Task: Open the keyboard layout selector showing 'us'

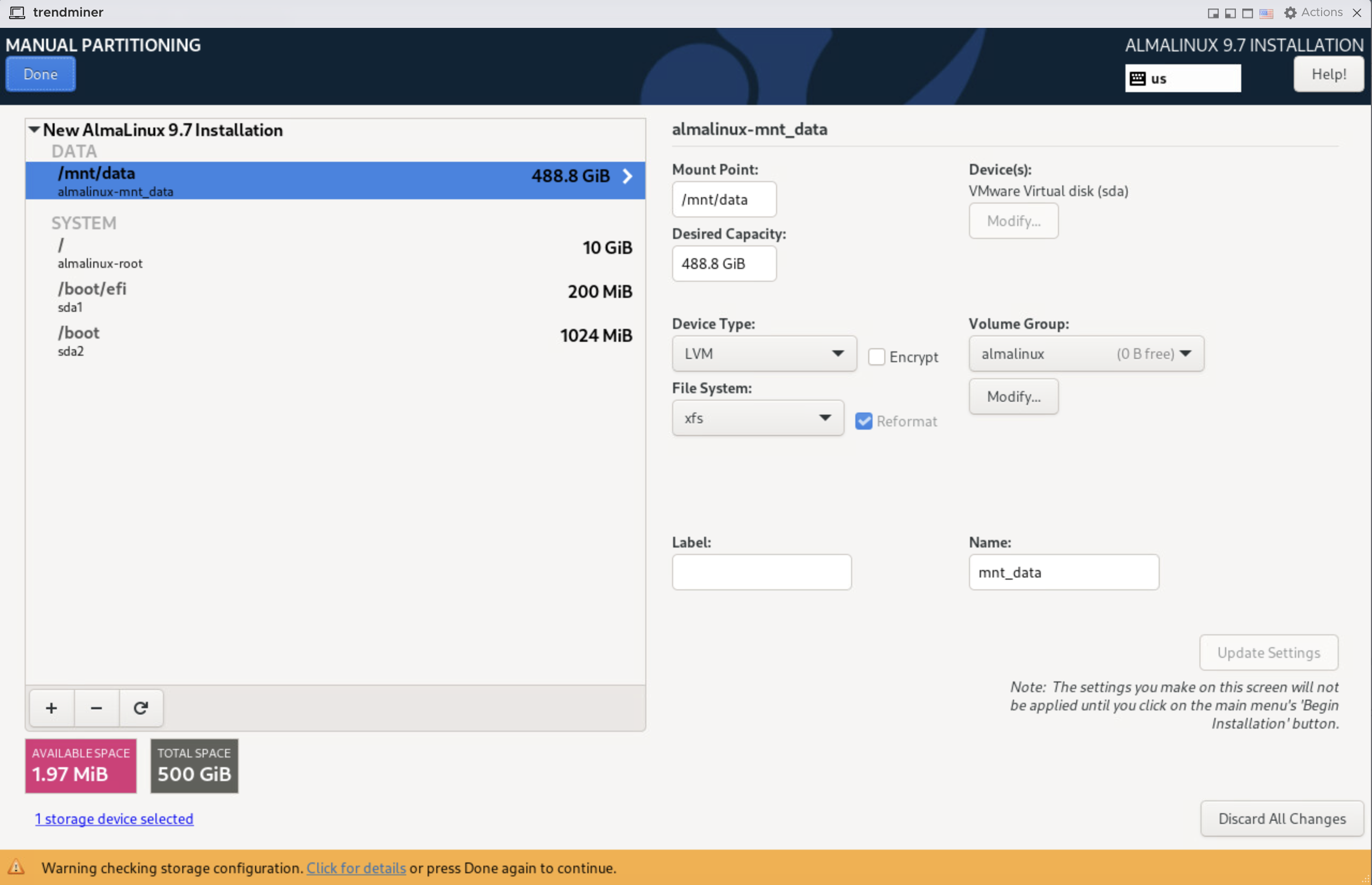Action: click(1182, 78)
